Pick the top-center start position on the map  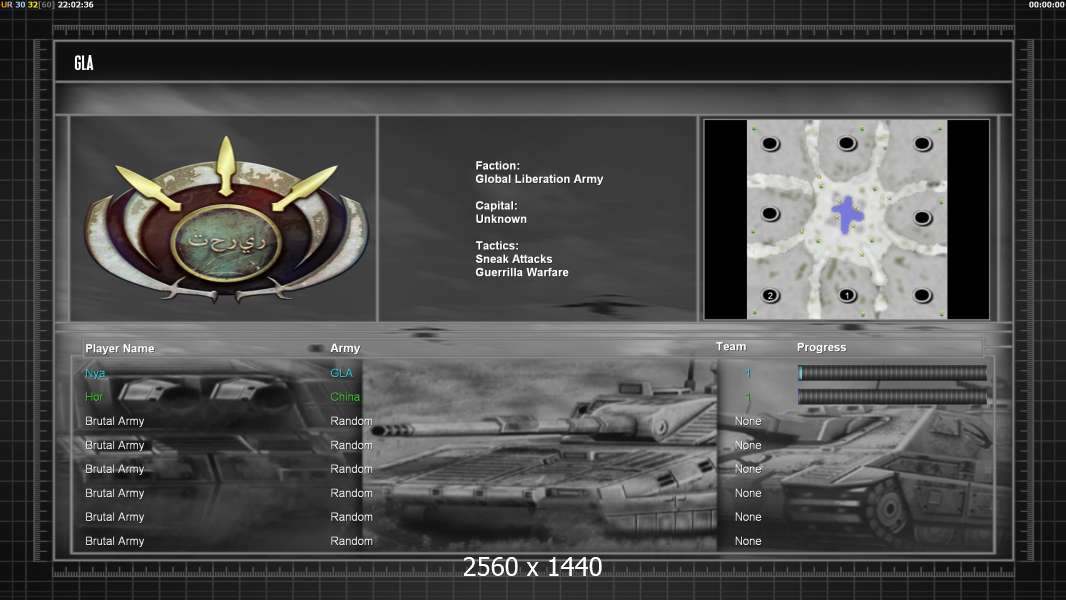coord(847,143)
